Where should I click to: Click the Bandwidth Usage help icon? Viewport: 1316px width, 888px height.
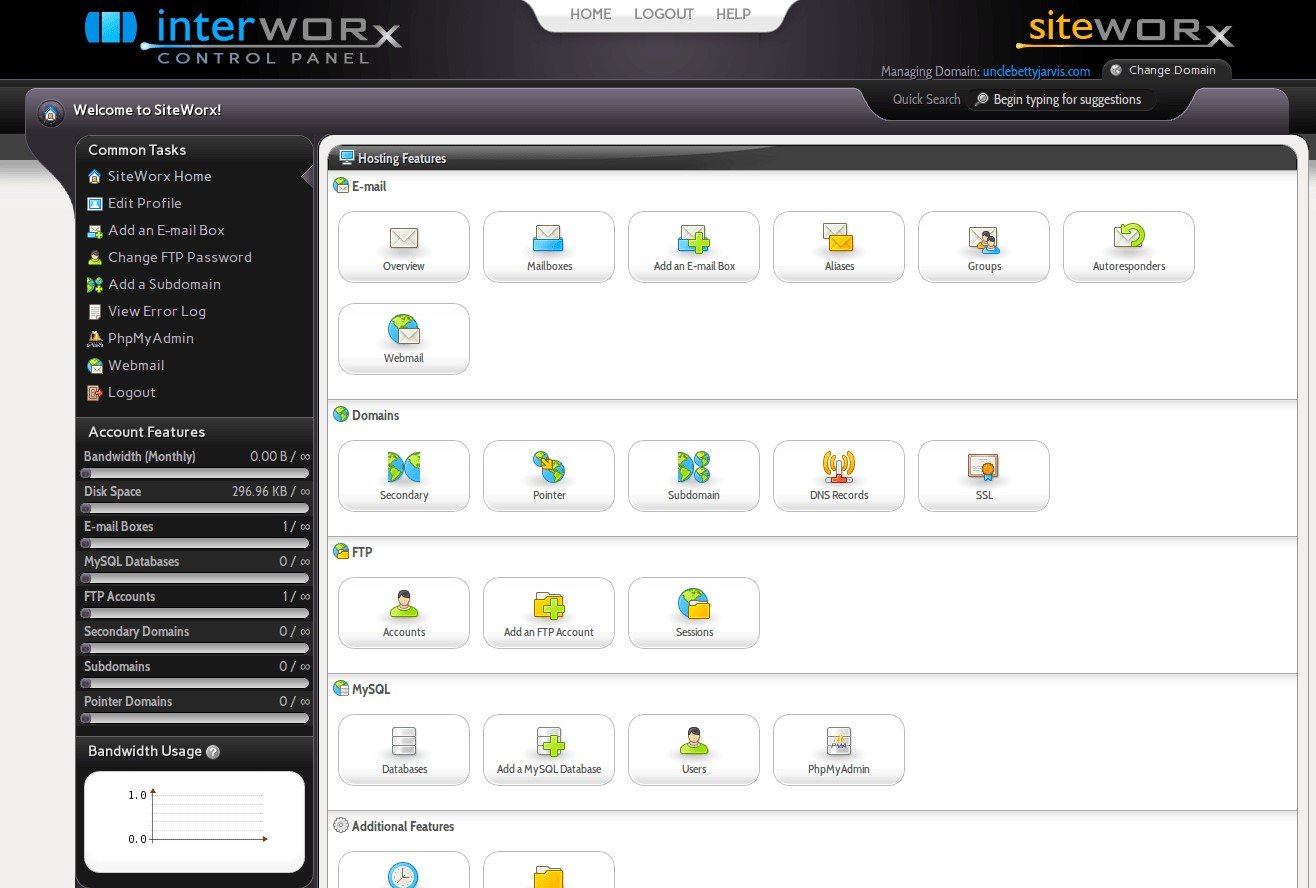[x=213, y=752]
